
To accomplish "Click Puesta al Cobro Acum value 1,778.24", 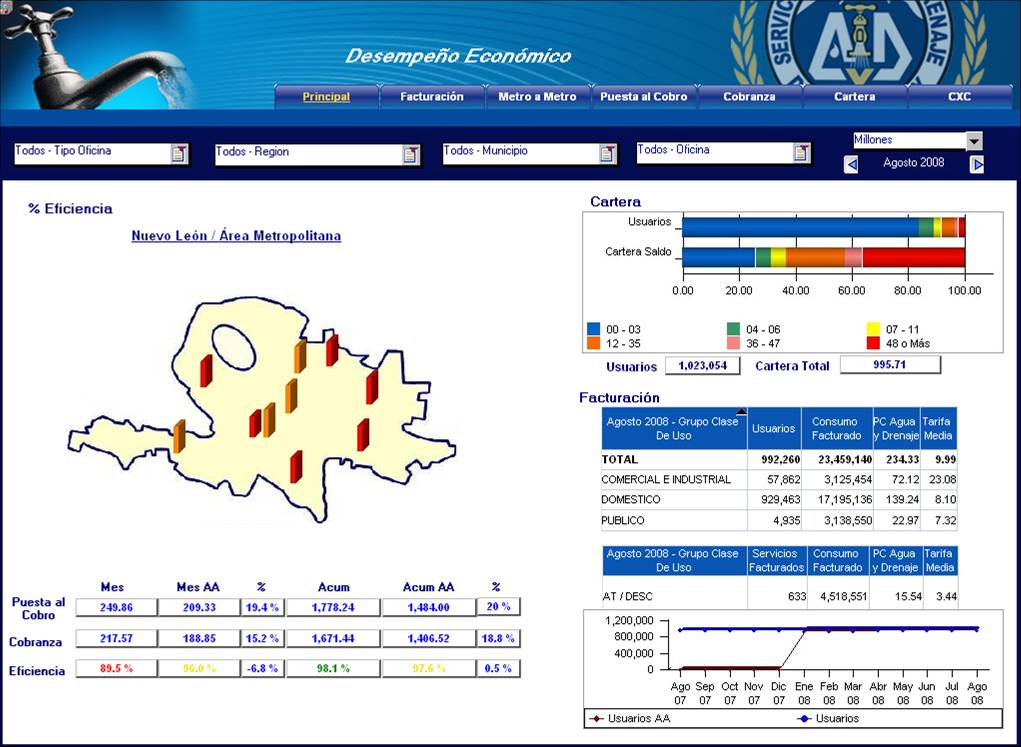I will (333, 607).
